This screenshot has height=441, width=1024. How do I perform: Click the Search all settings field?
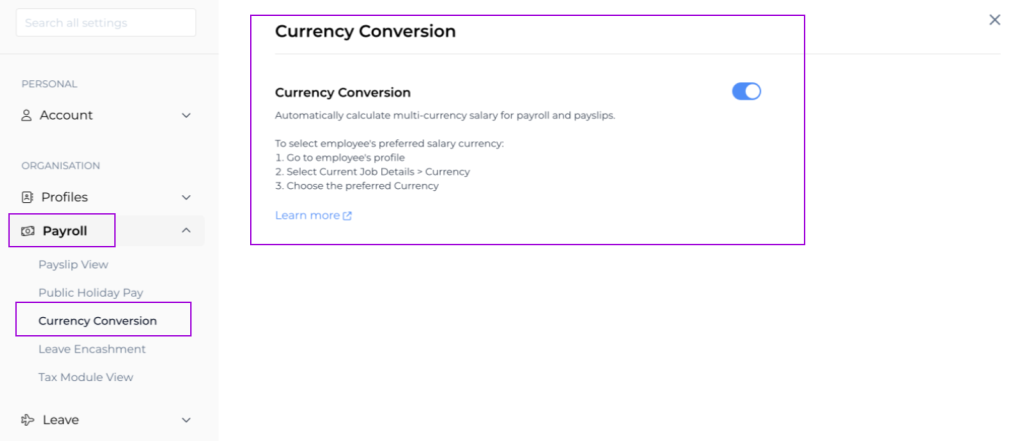[106, 23]
